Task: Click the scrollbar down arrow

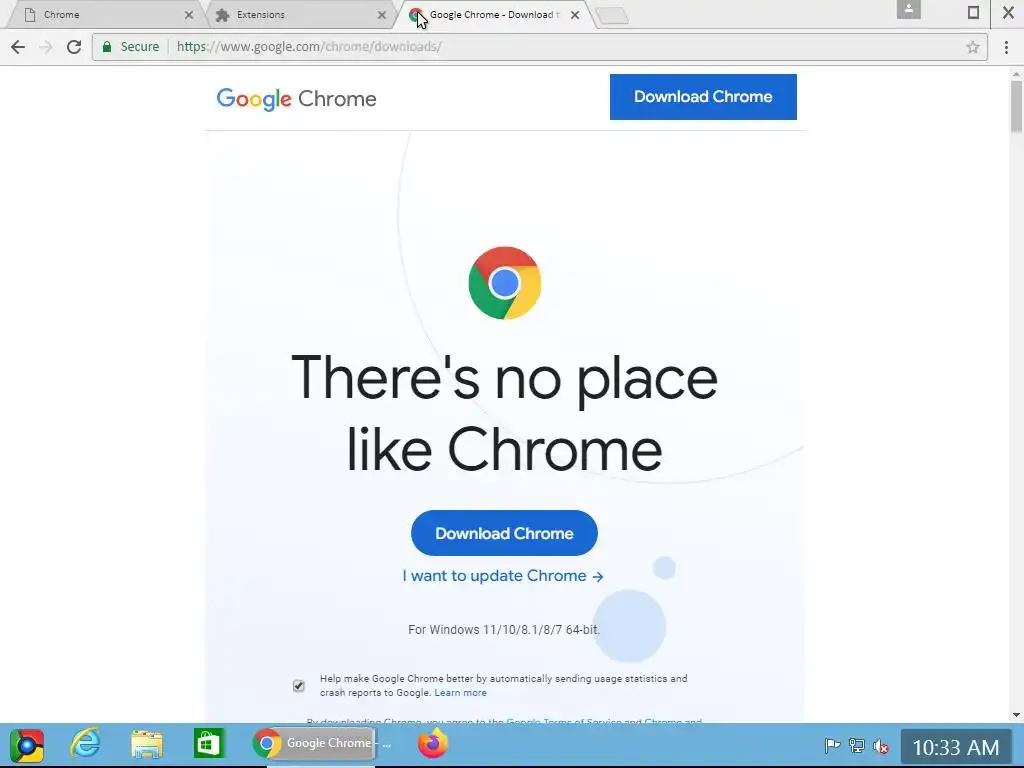Action: click(1016, 715)
